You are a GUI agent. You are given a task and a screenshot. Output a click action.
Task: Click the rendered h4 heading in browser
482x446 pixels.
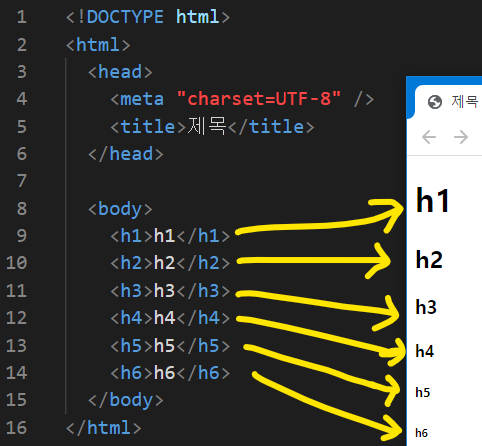425,351
